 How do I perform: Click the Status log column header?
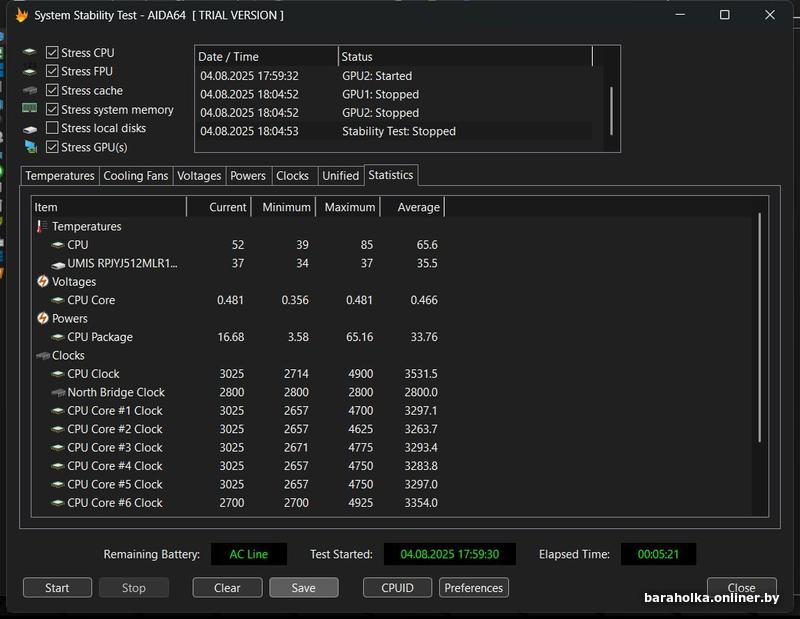(x=465, y=57)
